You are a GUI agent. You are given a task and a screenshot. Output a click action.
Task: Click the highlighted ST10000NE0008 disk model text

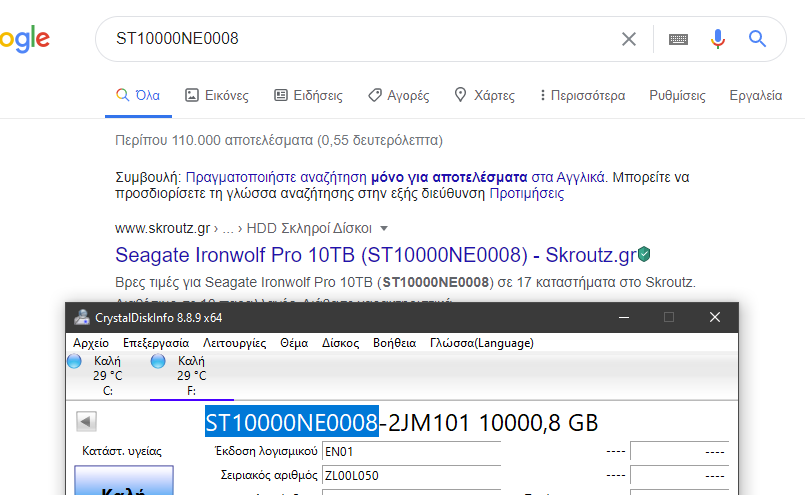[x=292, y=423]
